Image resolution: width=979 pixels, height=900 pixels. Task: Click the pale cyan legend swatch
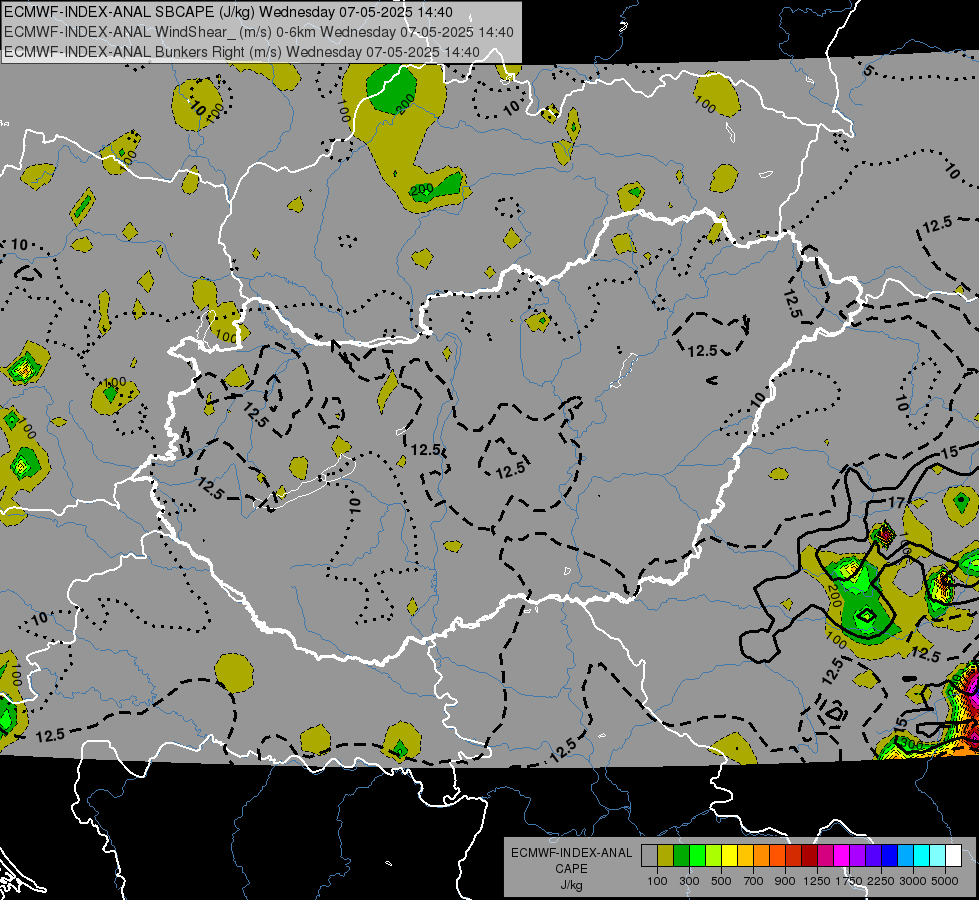tap(938, 856)
